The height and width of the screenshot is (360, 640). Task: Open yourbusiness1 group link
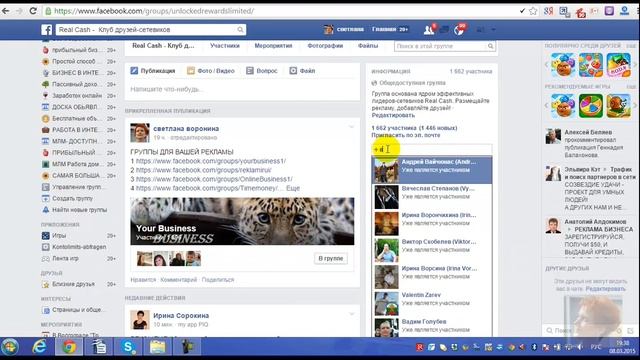(x=211, y=161)
